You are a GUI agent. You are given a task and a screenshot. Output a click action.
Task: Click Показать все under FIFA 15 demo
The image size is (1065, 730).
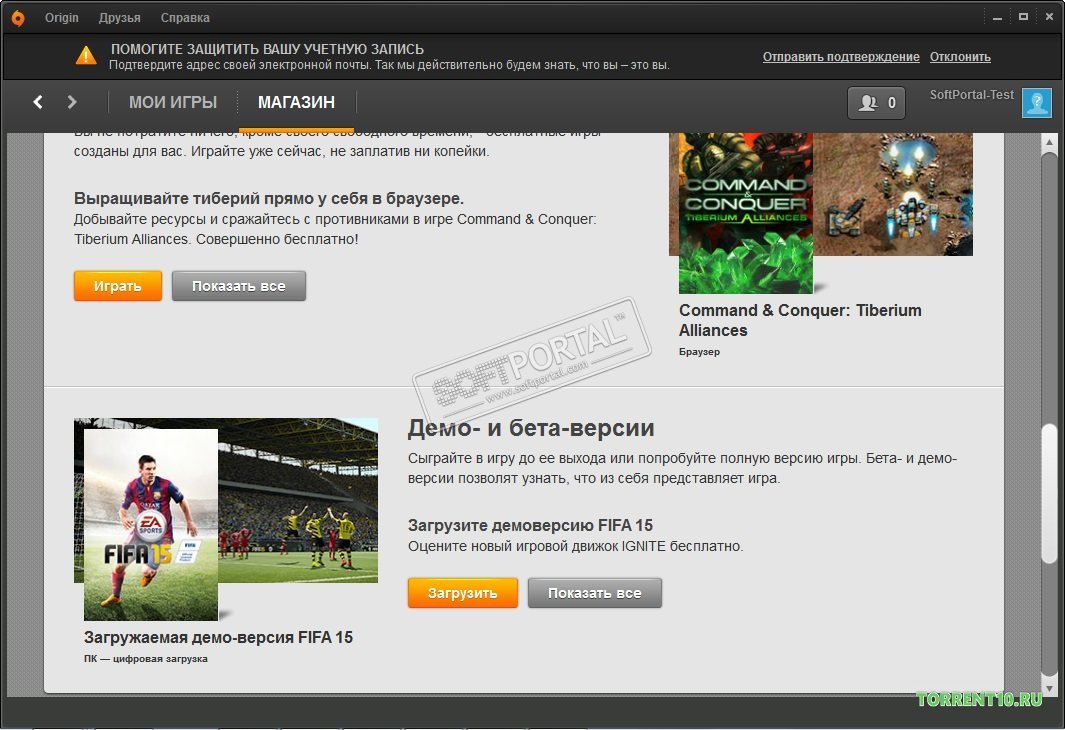click(x=595, y=593)
